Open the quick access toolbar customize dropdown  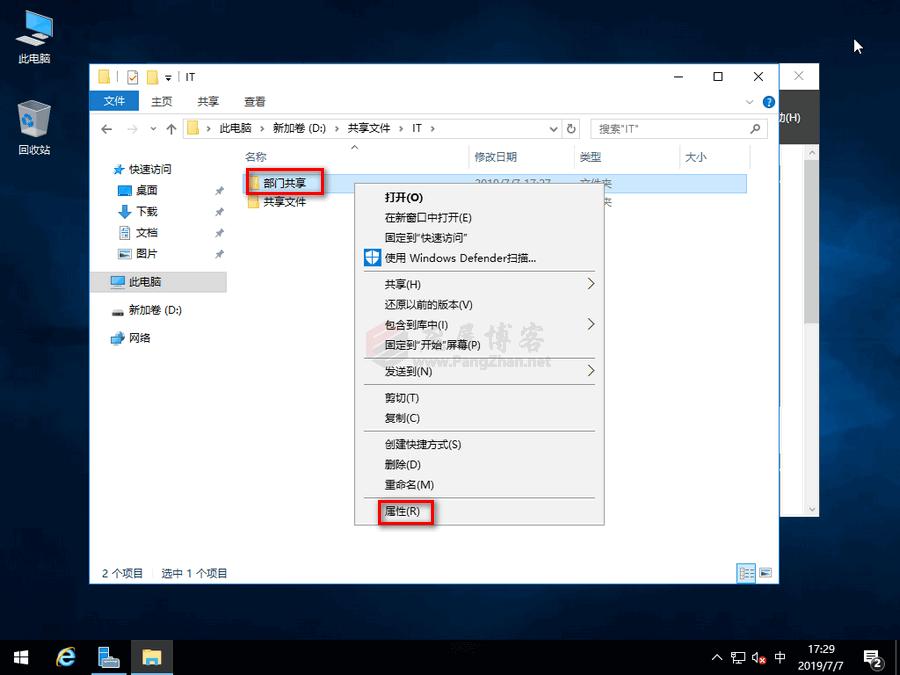pos(167,77)
